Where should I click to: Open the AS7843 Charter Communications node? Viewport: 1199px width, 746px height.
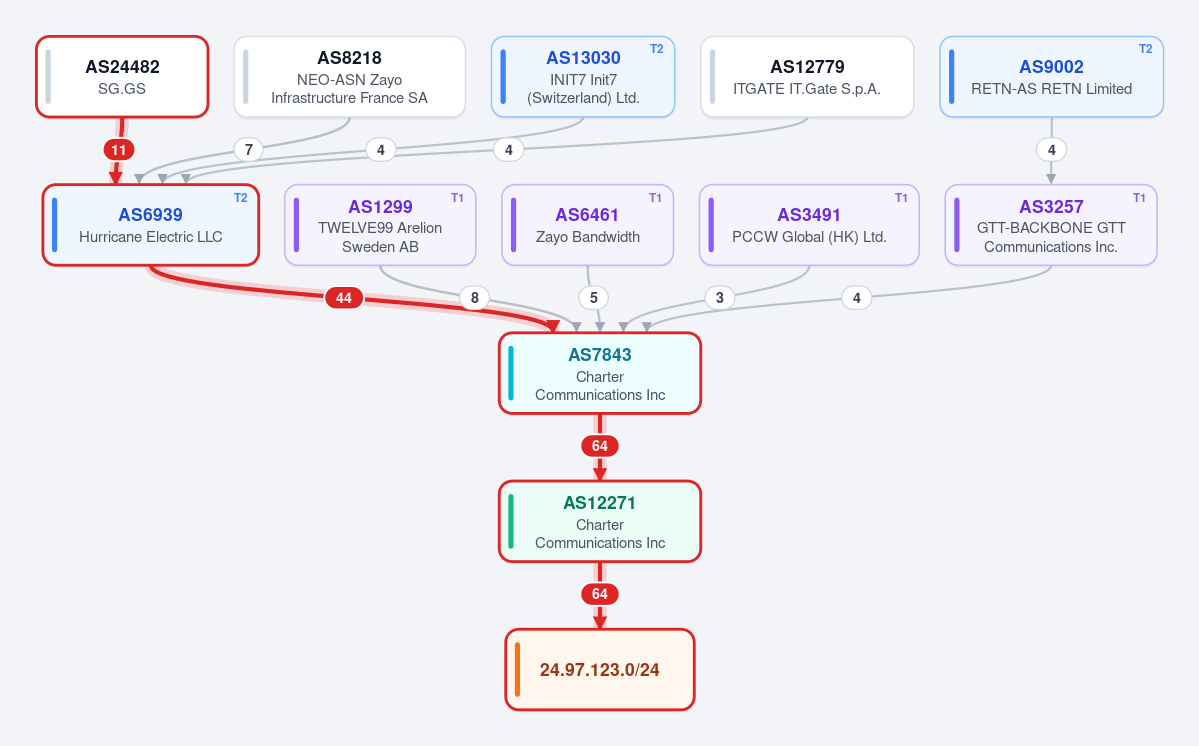pos(600,374)
